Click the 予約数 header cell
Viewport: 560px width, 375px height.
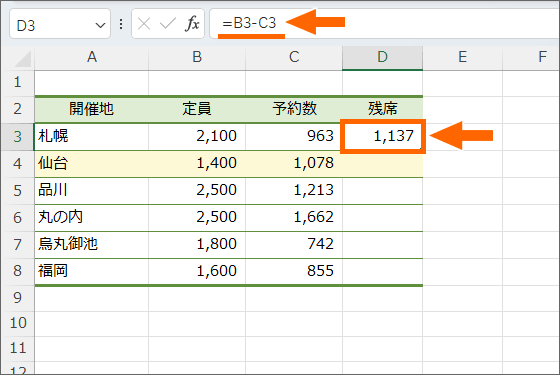coord(294,109)
